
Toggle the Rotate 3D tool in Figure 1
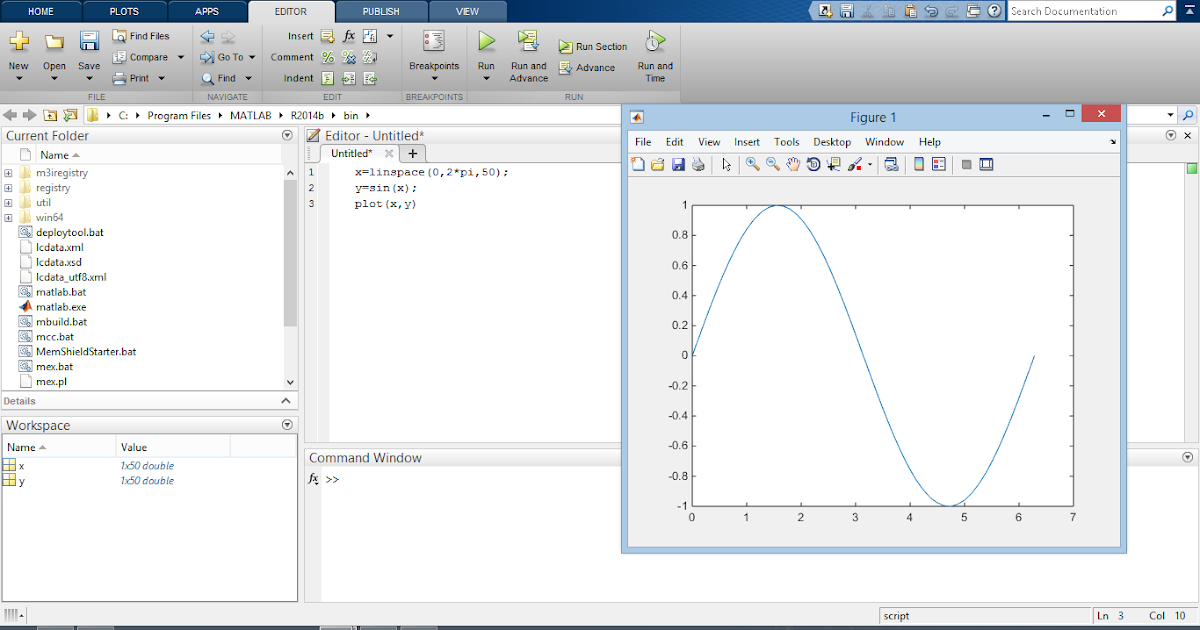813,164
